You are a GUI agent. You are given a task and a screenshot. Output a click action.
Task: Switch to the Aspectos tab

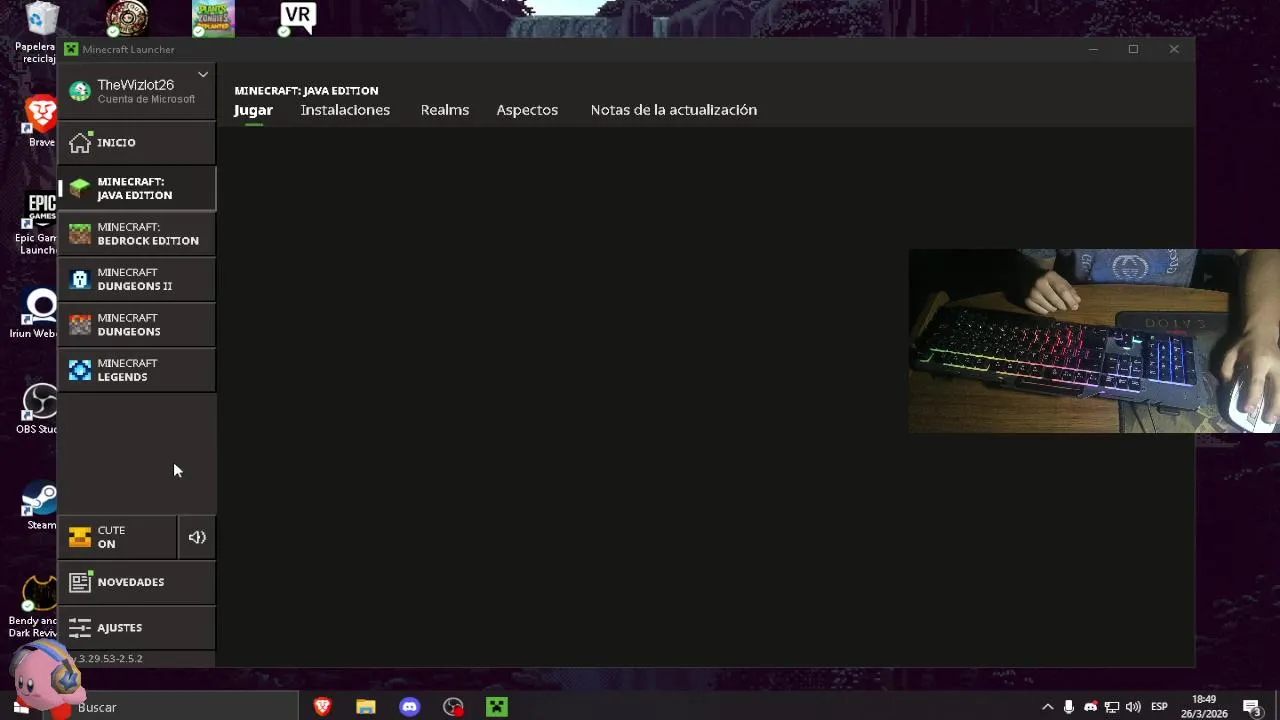click(527, 110)
